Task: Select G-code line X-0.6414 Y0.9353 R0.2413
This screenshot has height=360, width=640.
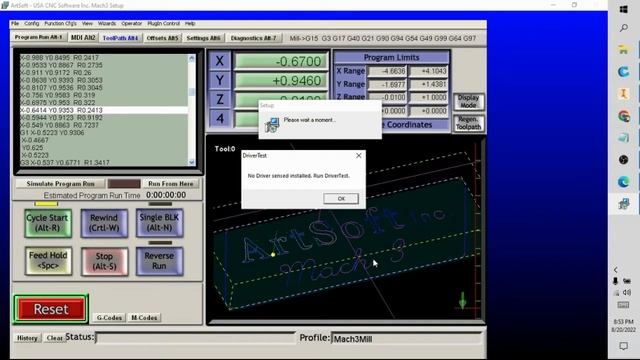Action: click(104, 110)
